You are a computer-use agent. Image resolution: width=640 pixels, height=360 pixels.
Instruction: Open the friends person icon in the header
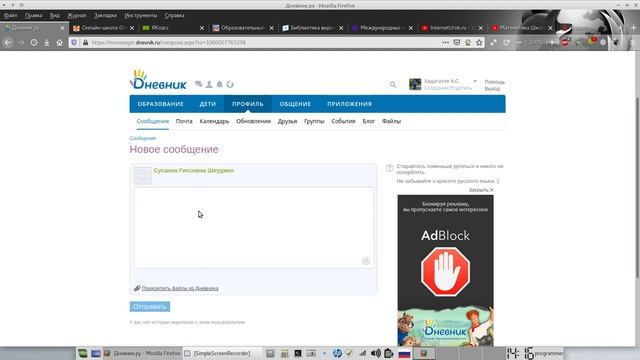(209, 84)
